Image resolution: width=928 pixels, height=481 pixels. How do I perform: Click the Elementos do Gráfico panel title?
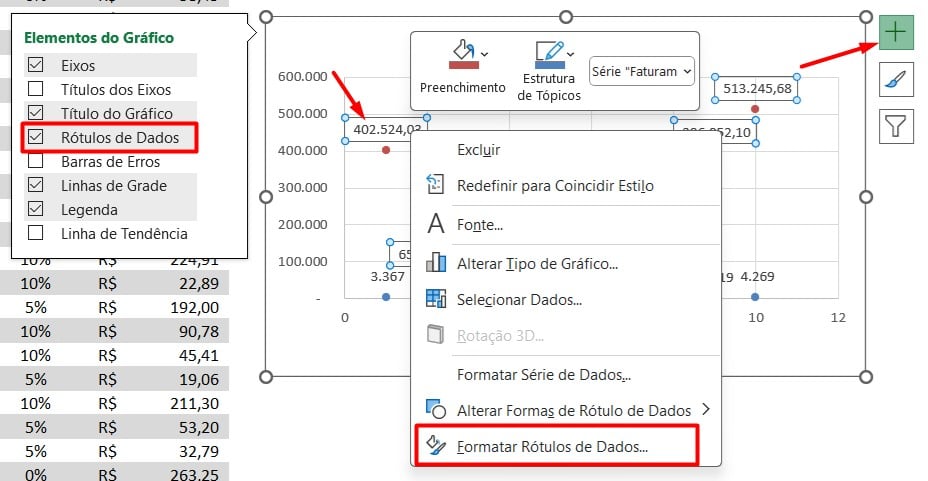pyautogui.click(x=99, y=38)
